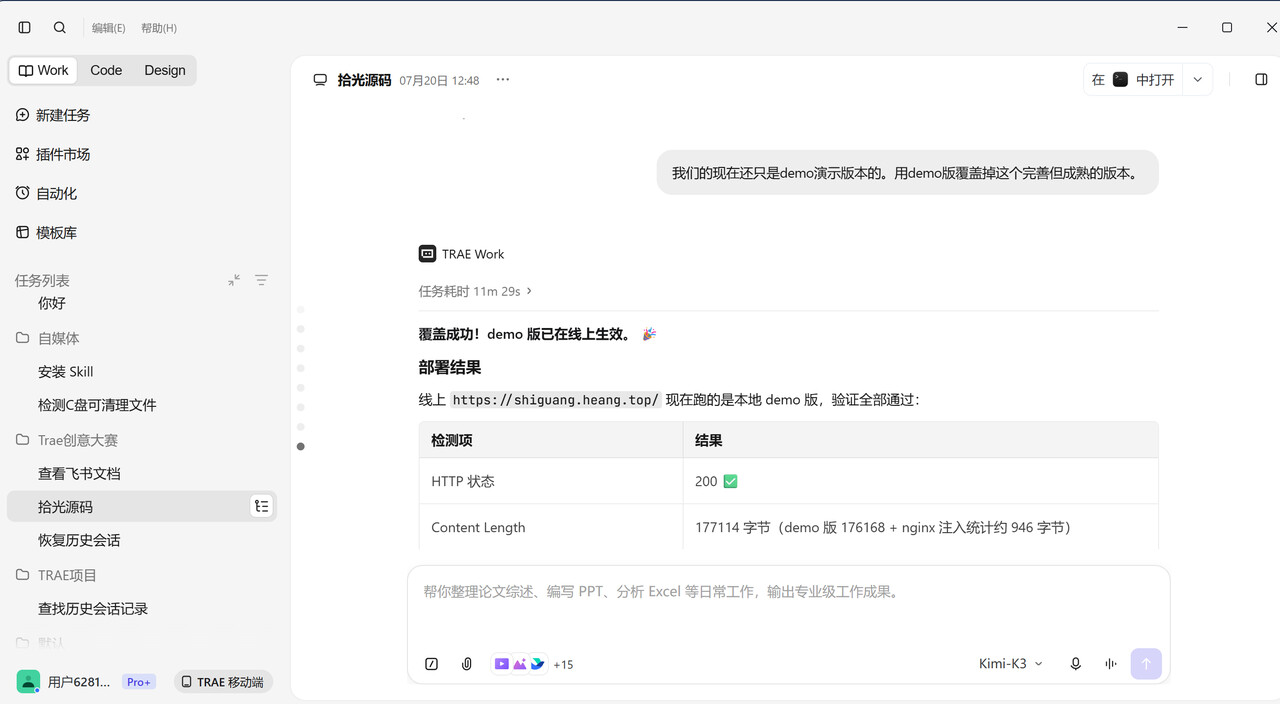Open the 编辑(E) menu
Viewport: 1280px width, 704px height.
tap(109, 28)
